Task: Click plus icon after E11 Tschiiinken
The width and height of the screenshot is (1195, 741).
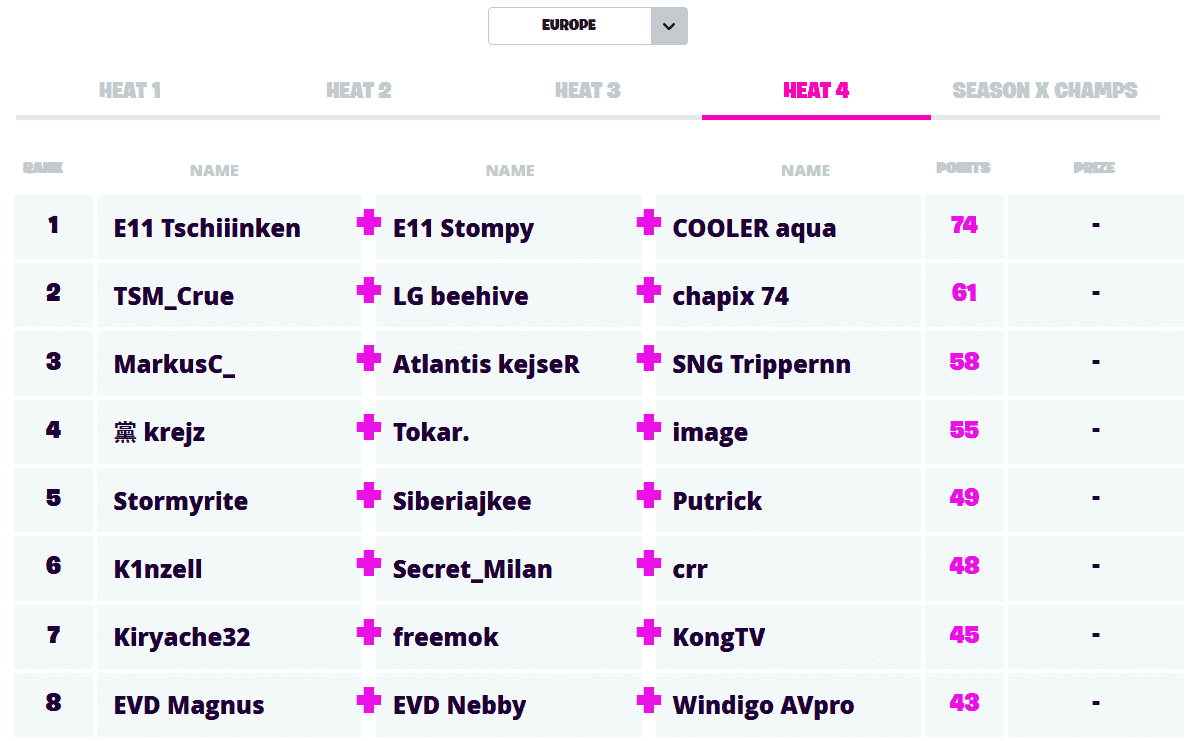Action: [369, 223]
